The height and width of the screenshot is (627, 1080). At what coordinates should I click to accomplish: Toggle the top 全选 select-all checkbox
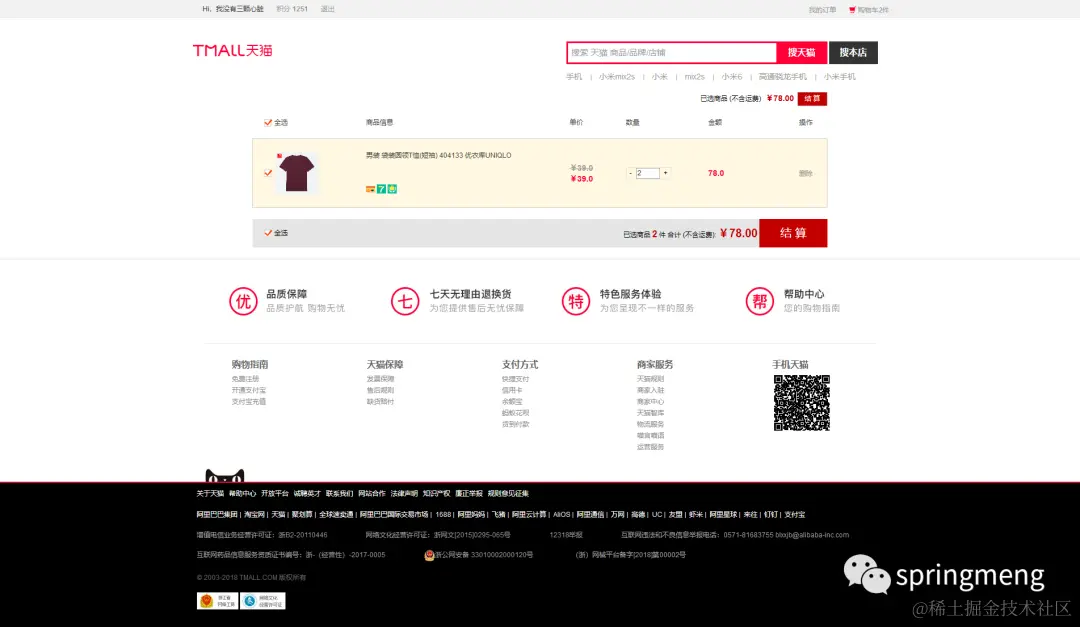pyautogui.click(x=268, y=123)
